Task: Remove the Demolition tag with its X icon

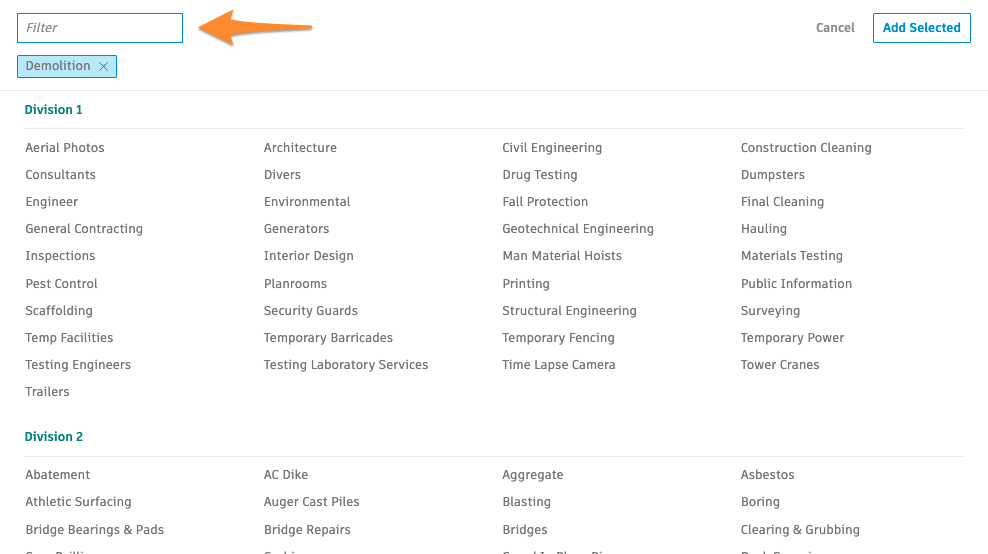Action: (x=103, y=67)
